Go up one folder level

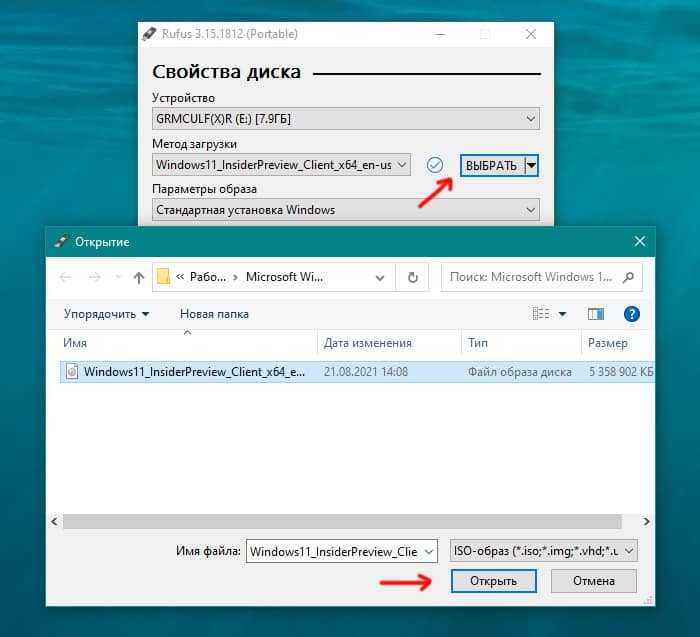pyautogui.click(x=139, y=278)
